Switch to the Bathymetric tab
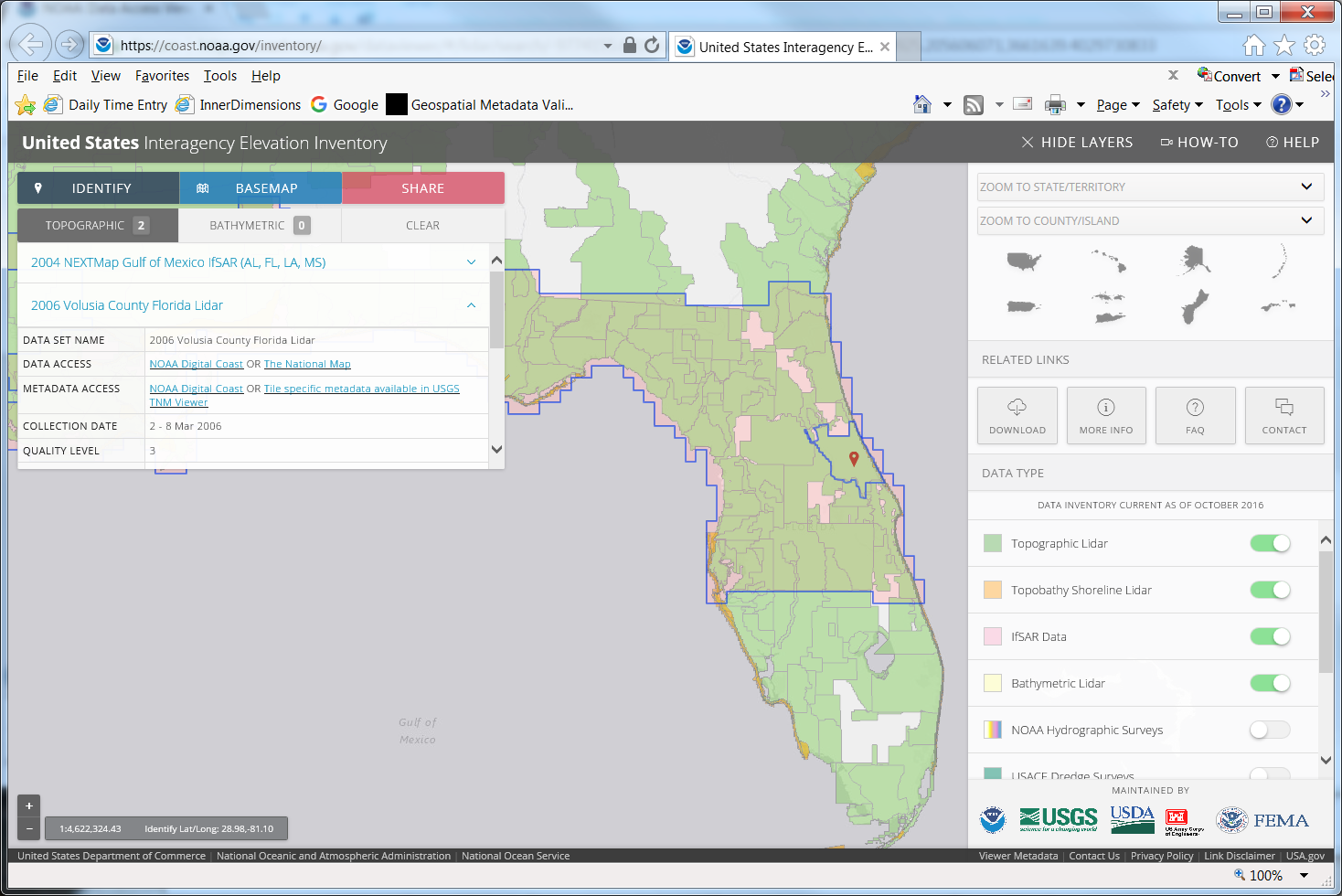Image resolution: width=1342 pixels, height=896 pixels. pos(260,226)
